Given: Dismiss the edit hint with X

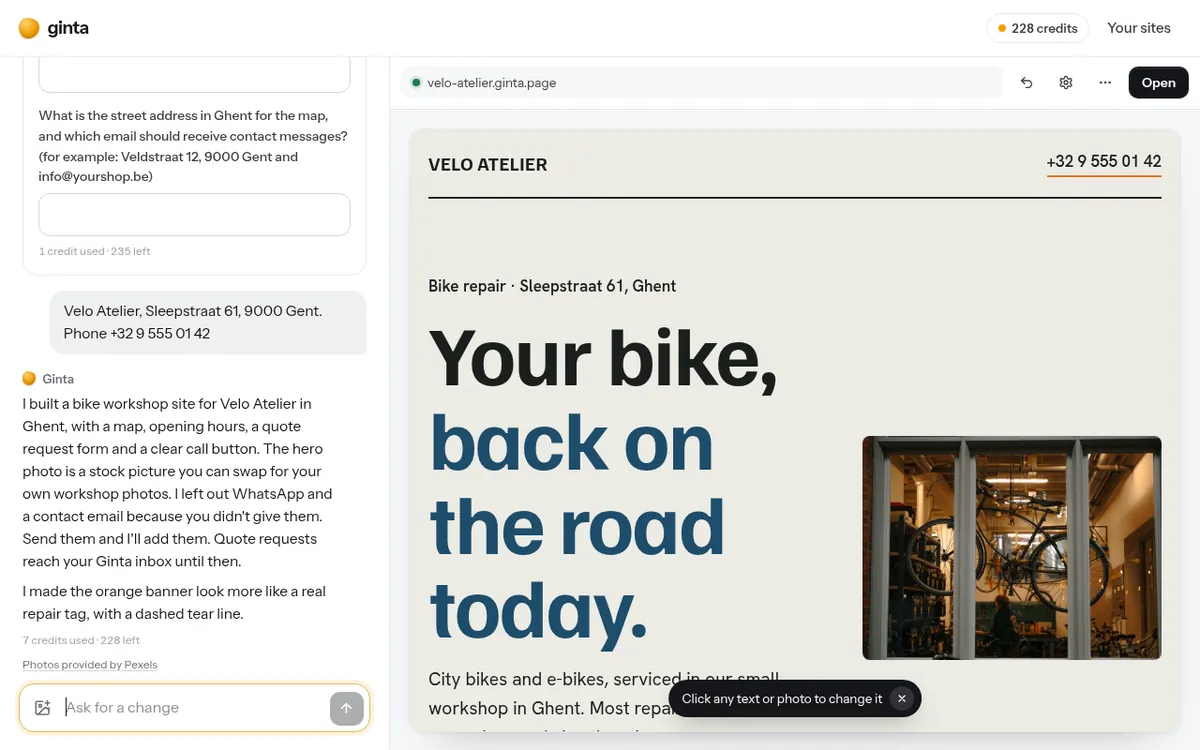Looking at the screenshot, I should (902, 699).
